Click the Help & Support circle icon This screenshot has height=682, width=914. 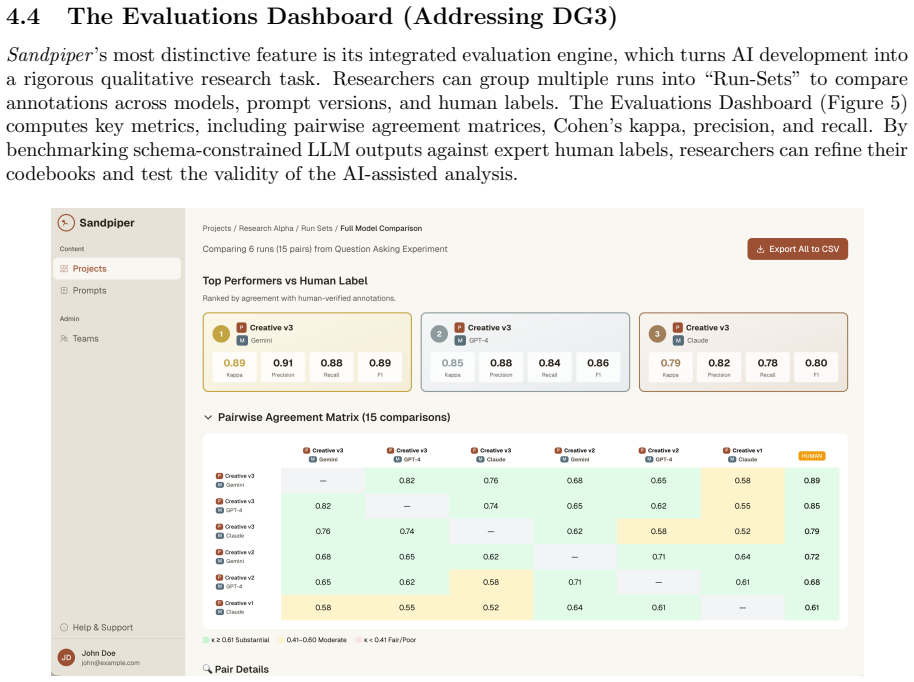click(64, 628)
